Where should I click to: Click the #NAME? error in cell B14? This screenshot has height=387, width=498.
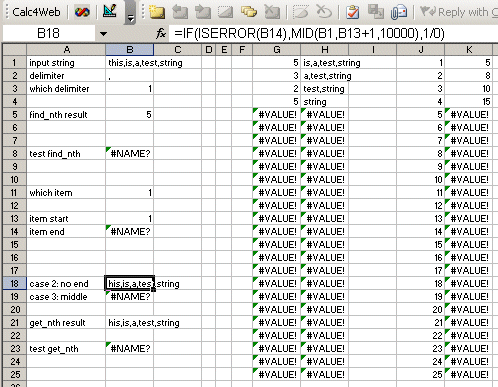tap(130, 232)
